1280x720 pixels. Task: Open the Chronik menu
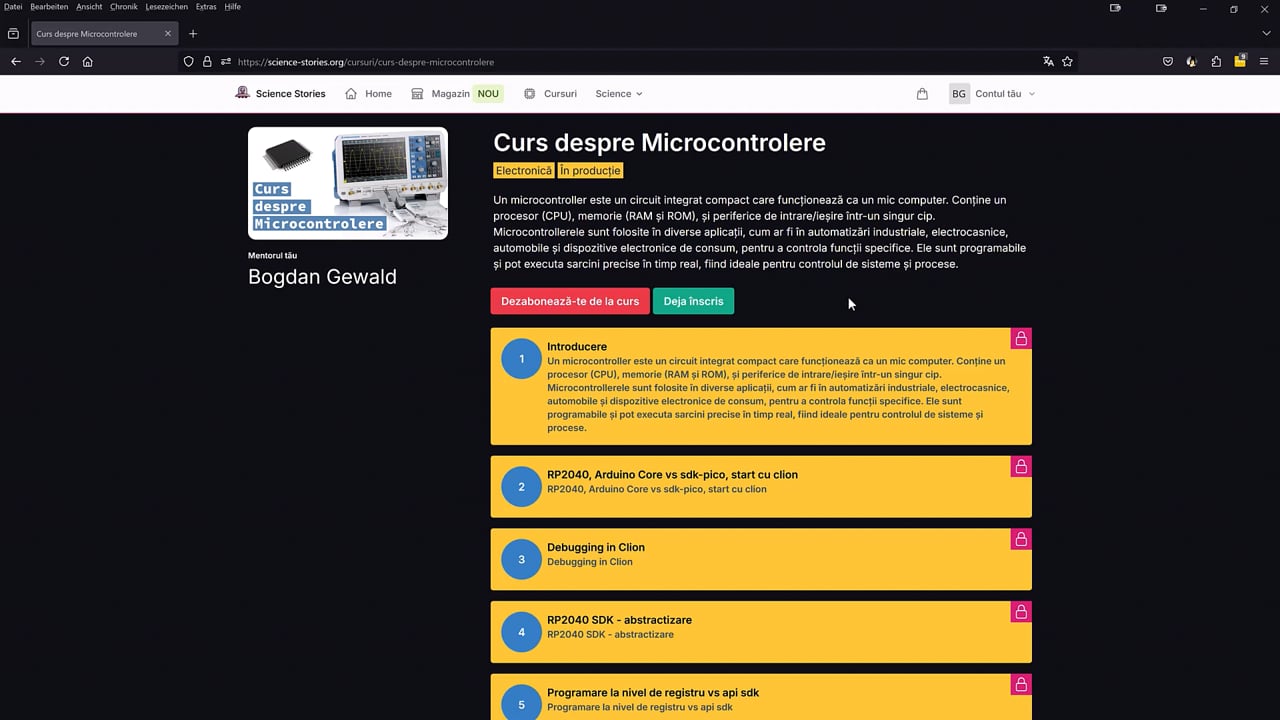click(x=124, y=7)
